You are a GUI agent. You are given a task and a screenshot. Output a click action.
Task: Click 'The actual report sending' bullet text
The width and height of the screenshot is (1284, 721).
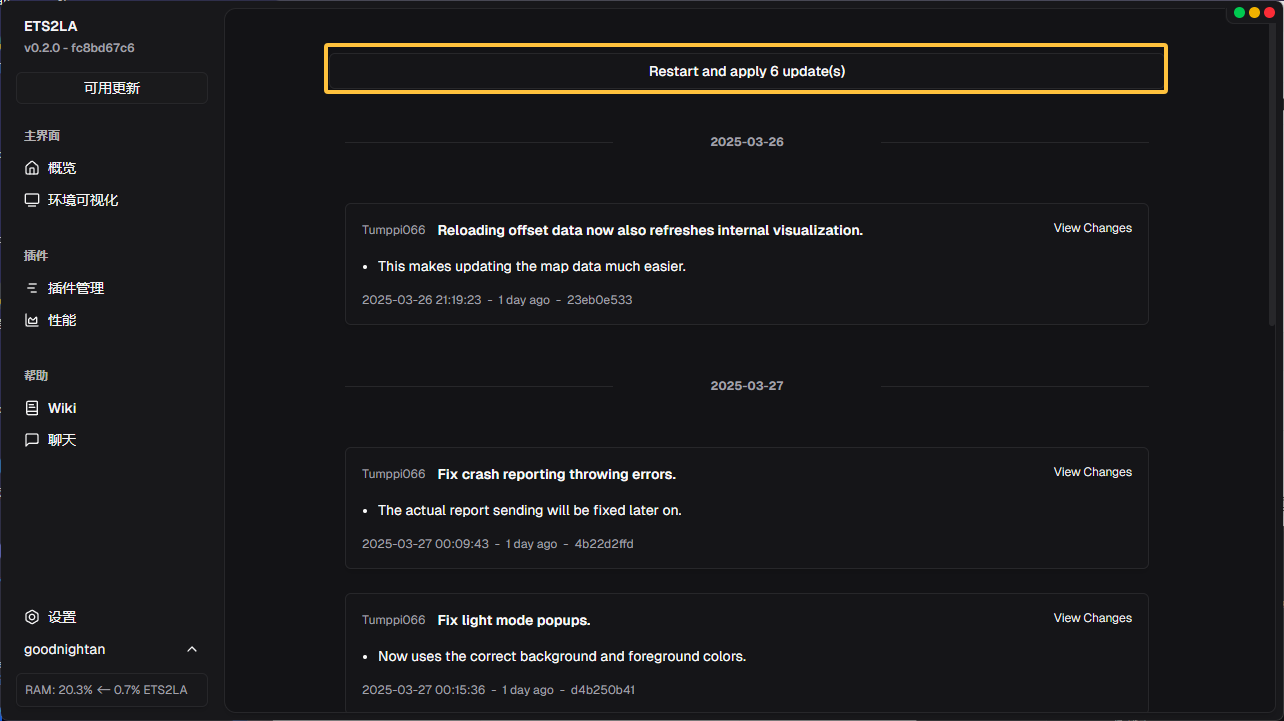[x=530, y=511]
